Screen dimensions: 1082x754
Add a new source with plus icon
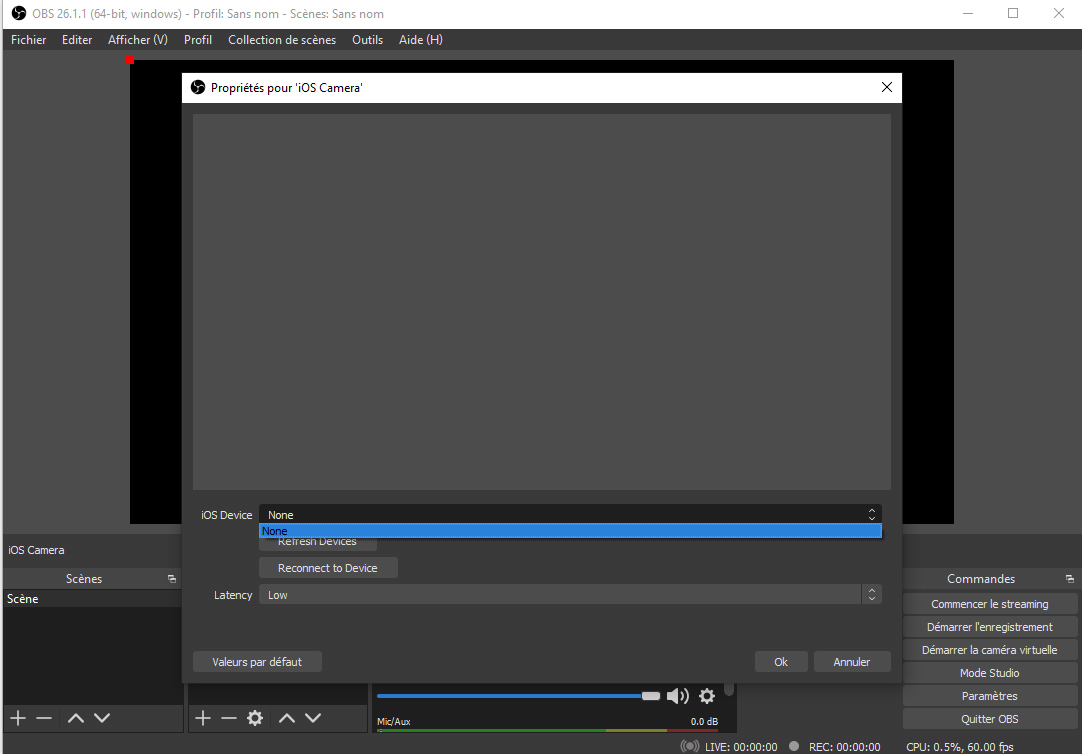[x=203, y=718]
